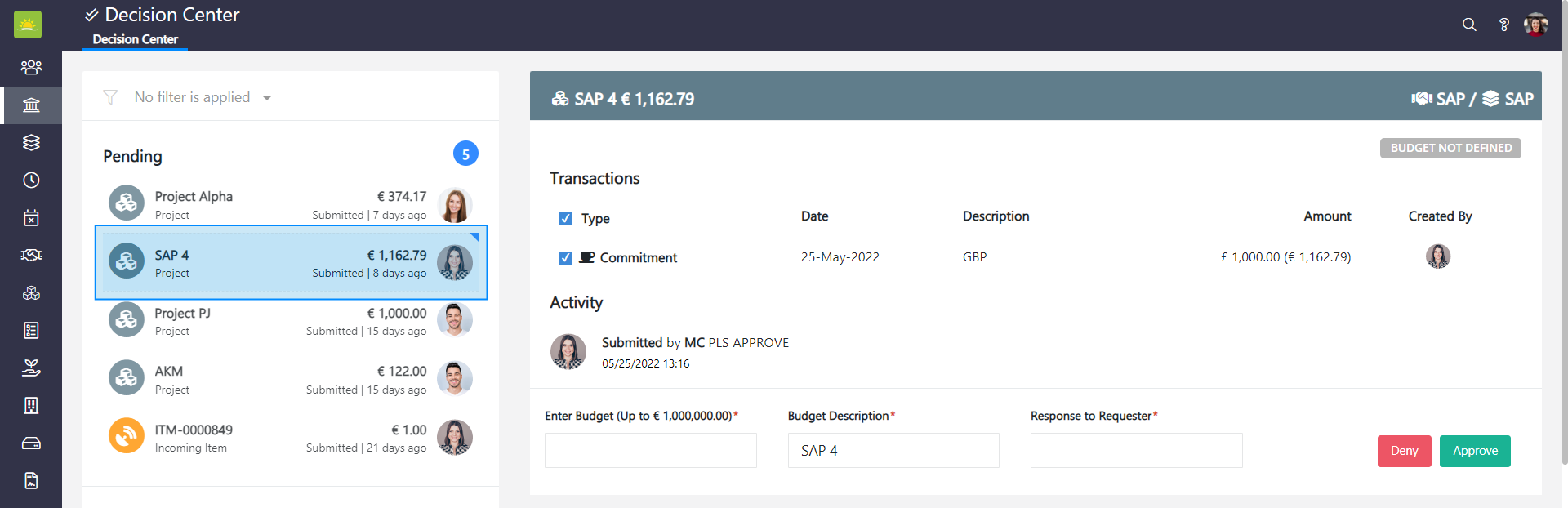1568x508 pixels.
Task: Click the calendar sidebar icon
Action: pos(31,217)
